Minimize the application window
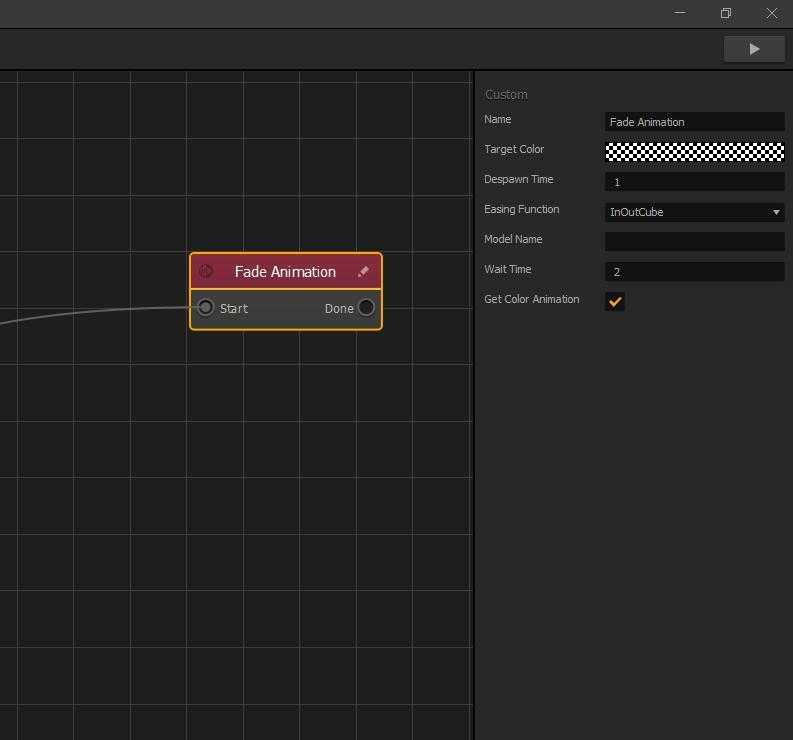 pyautogui.click(x=680, y=13)
